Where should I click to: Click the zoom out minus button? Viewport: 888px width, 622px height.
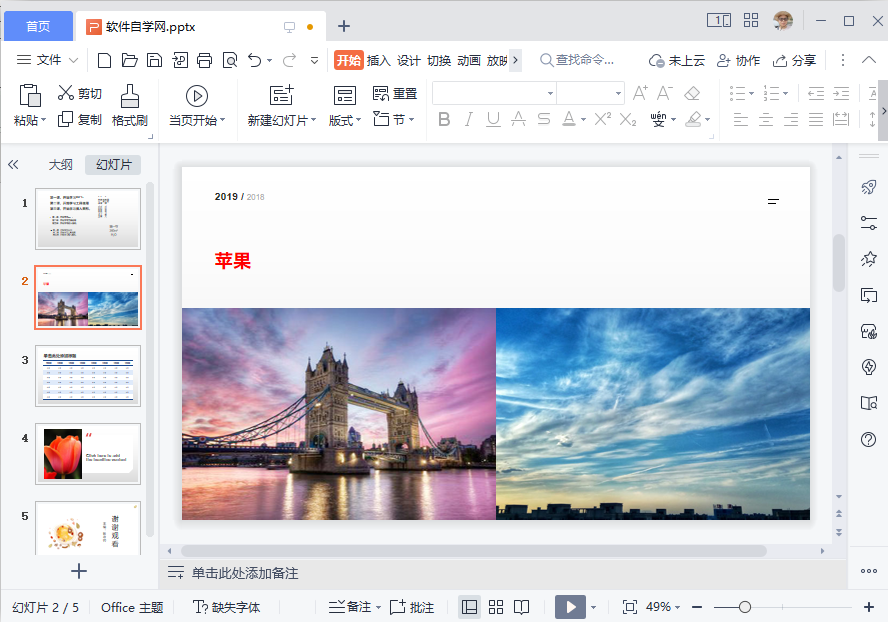point(697,607)
